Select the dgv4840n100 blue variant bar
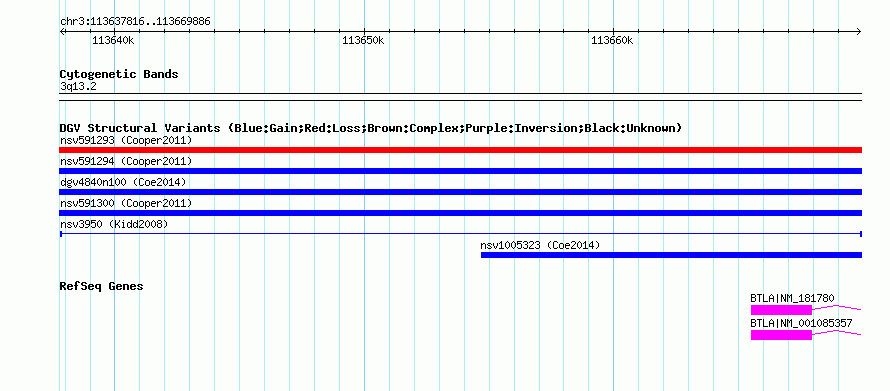 460,192
